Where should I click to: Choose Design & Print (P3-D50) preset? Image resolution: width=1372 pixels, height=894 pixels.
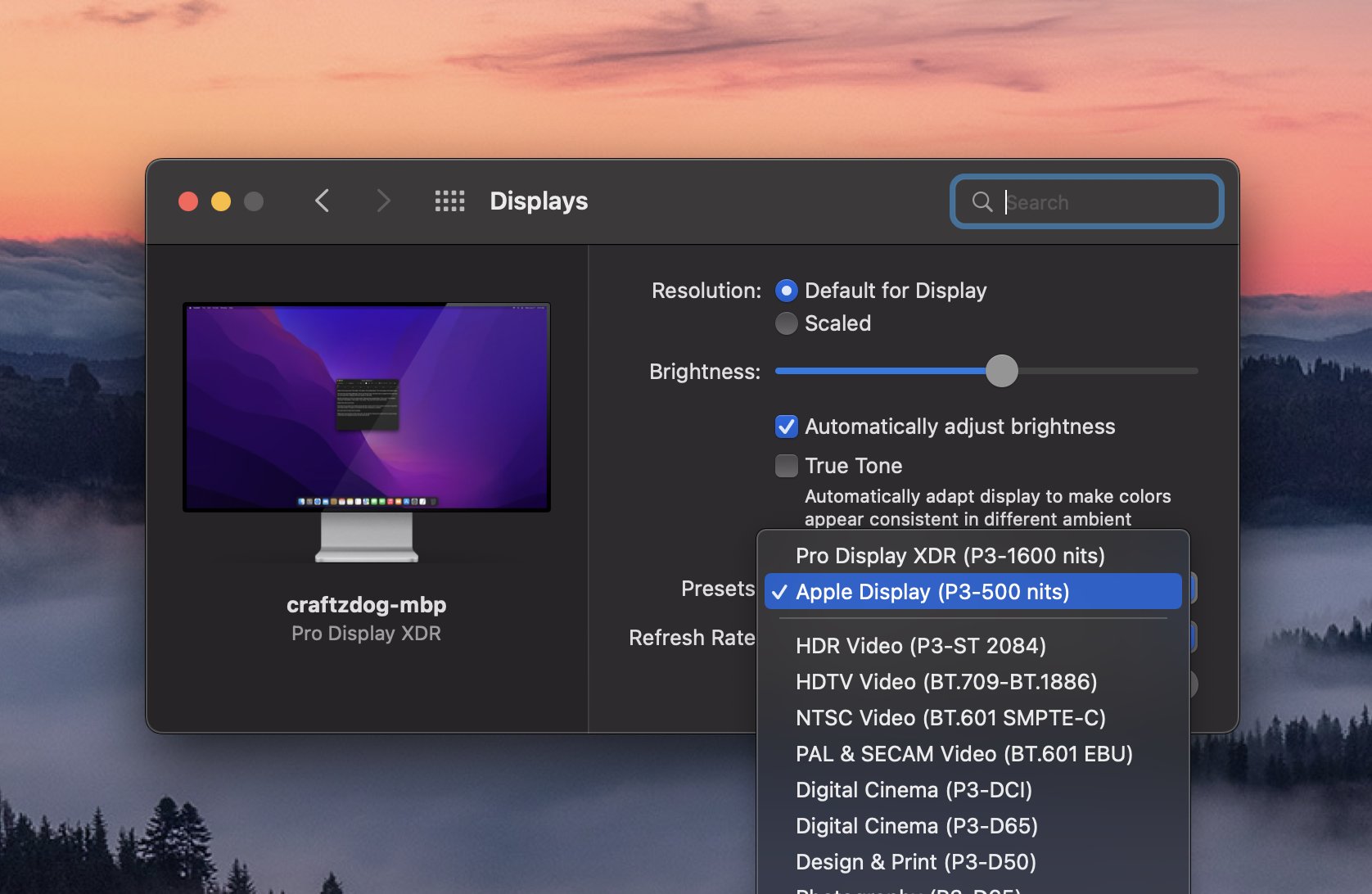click(x=914, y=861)
